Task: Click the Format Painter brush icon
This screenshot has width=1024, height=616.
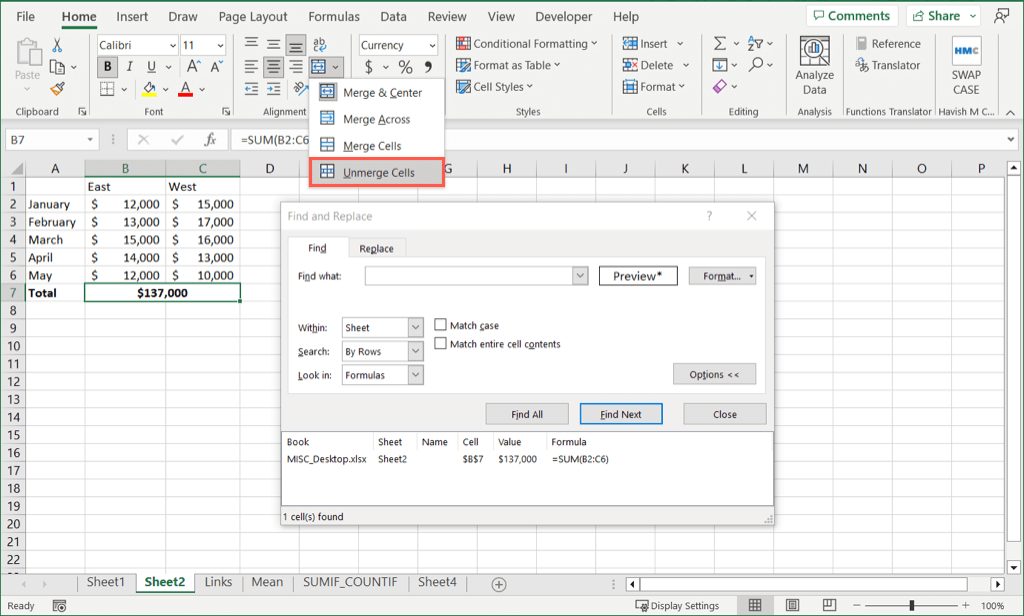Action: click(57, 88)
